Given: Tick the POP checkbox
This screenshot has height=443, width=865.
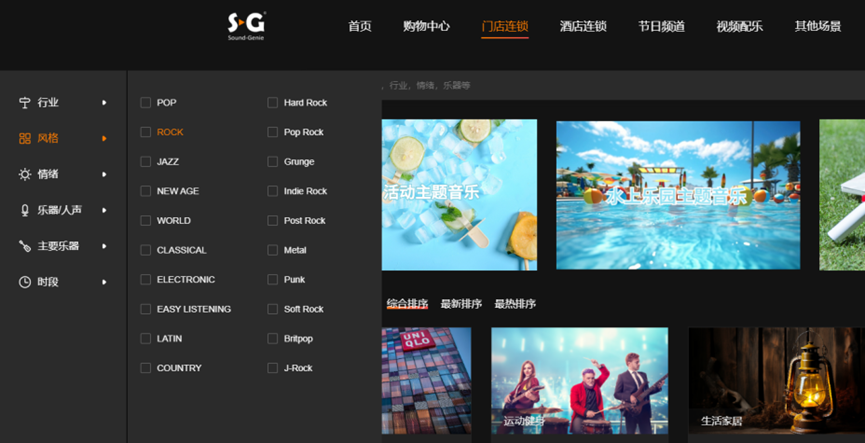Looking at the screenshot, I should coord(146,103).
